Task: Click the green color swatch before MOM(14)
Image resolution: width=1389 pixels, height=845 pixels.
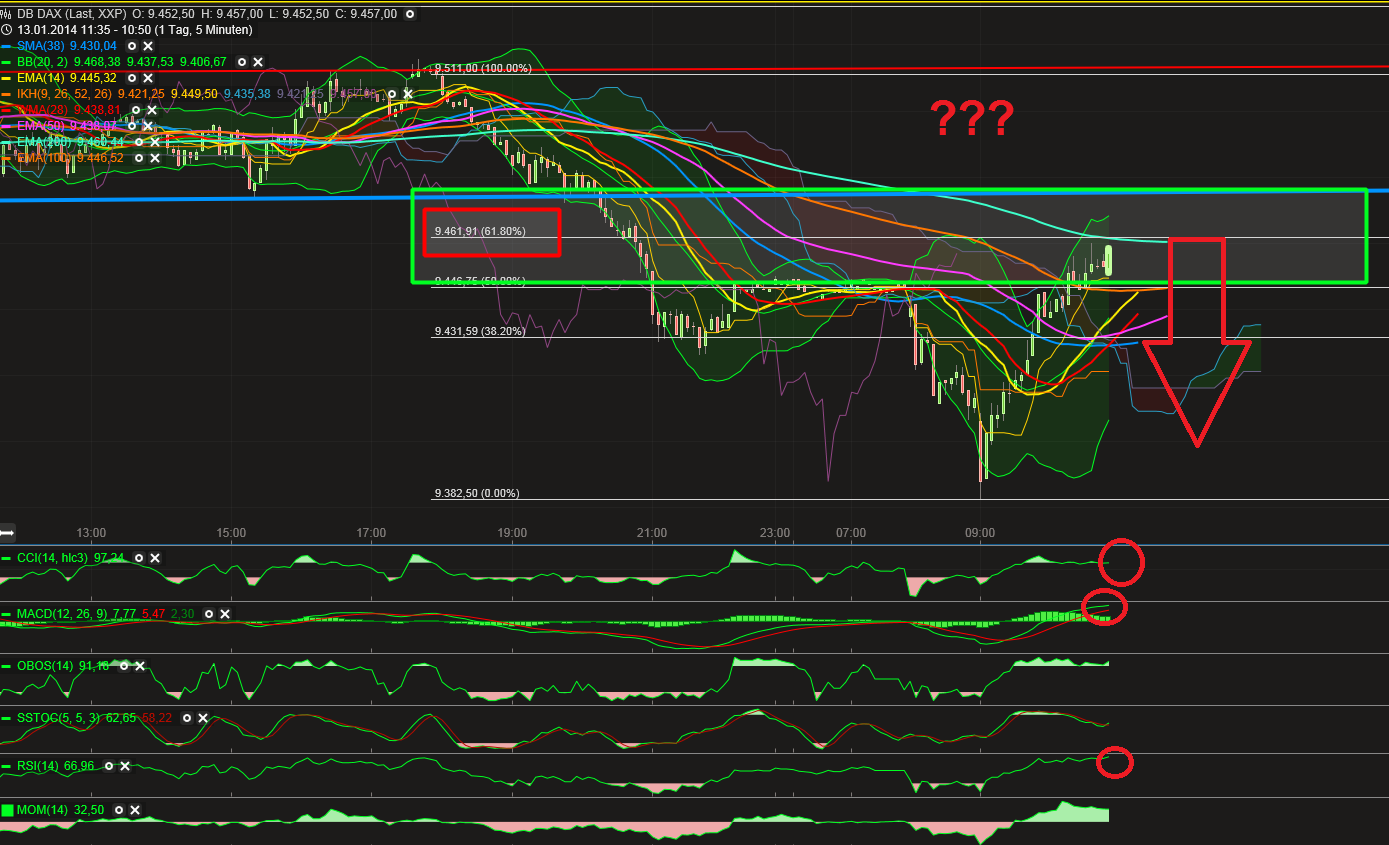Action: tap(7, 810)
